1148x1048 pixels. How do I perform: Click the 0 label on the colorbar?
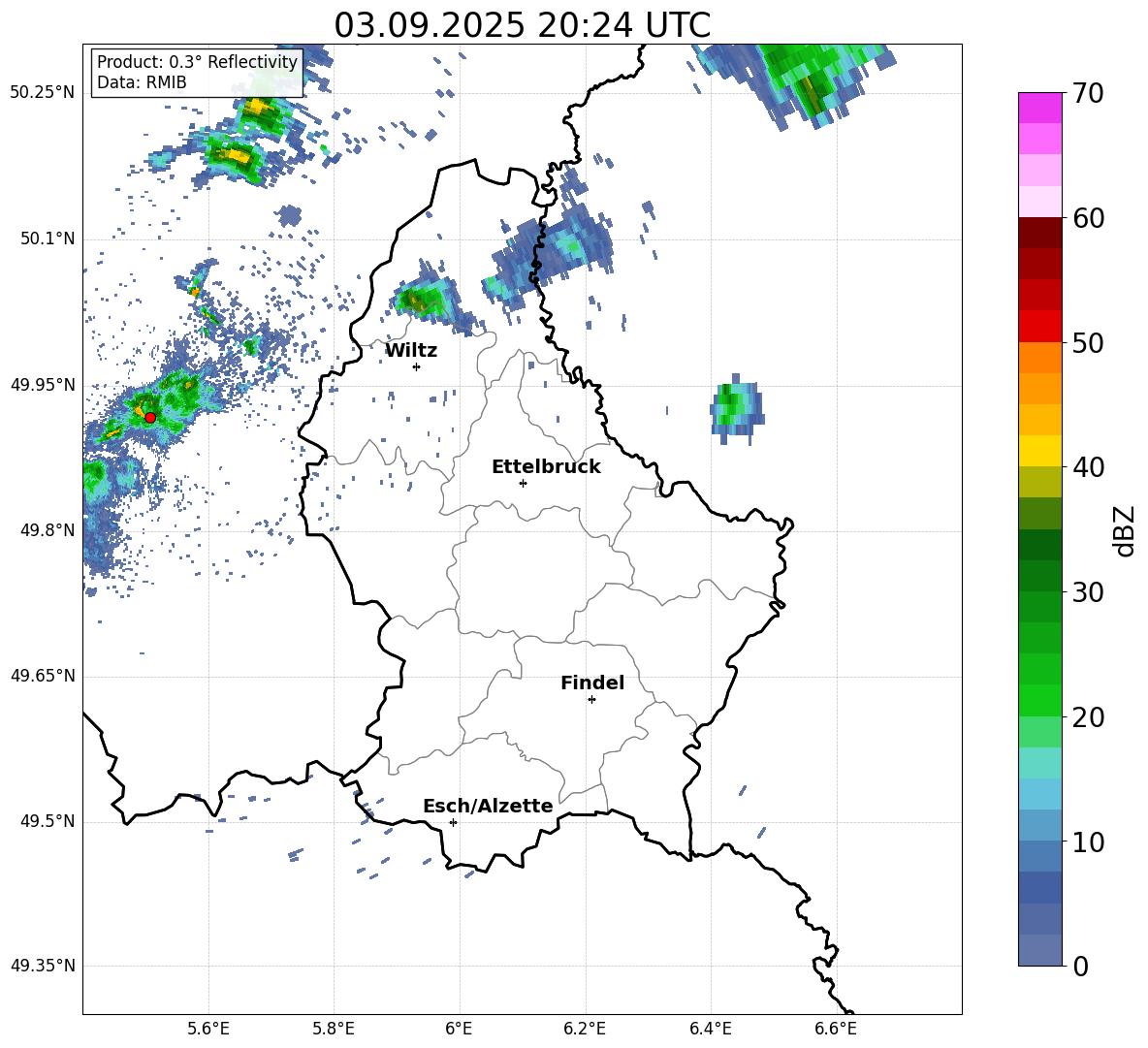[1080, 966]
